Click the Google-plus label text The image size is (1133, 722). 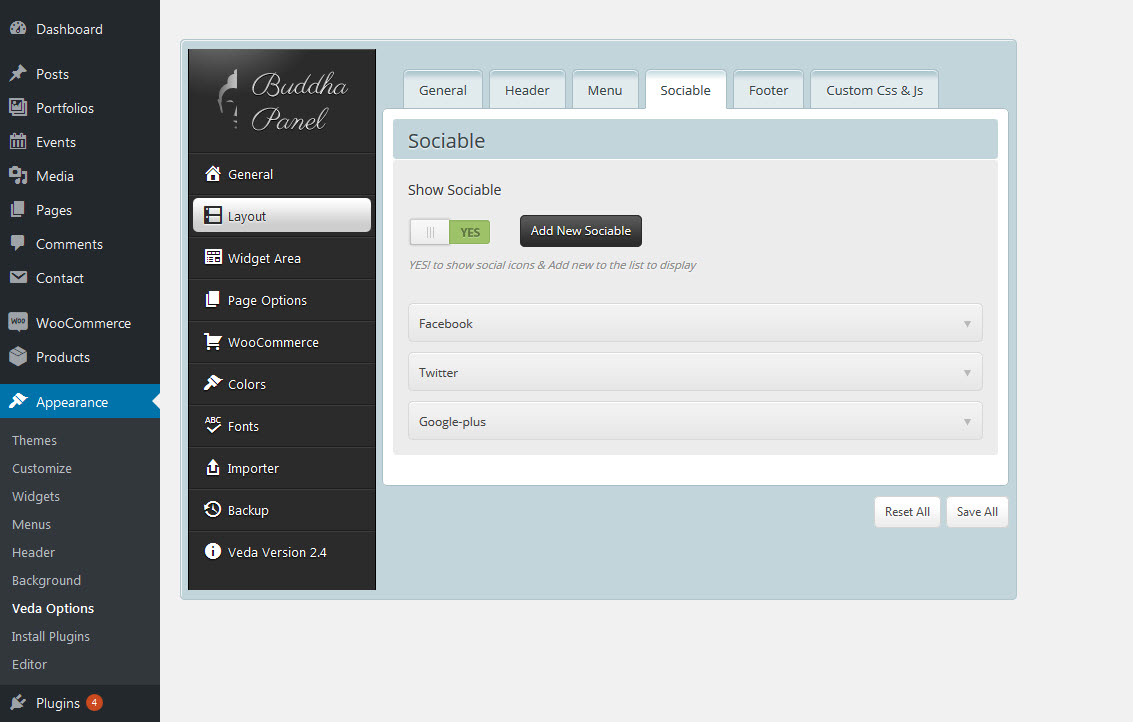(x=452, y=422)
